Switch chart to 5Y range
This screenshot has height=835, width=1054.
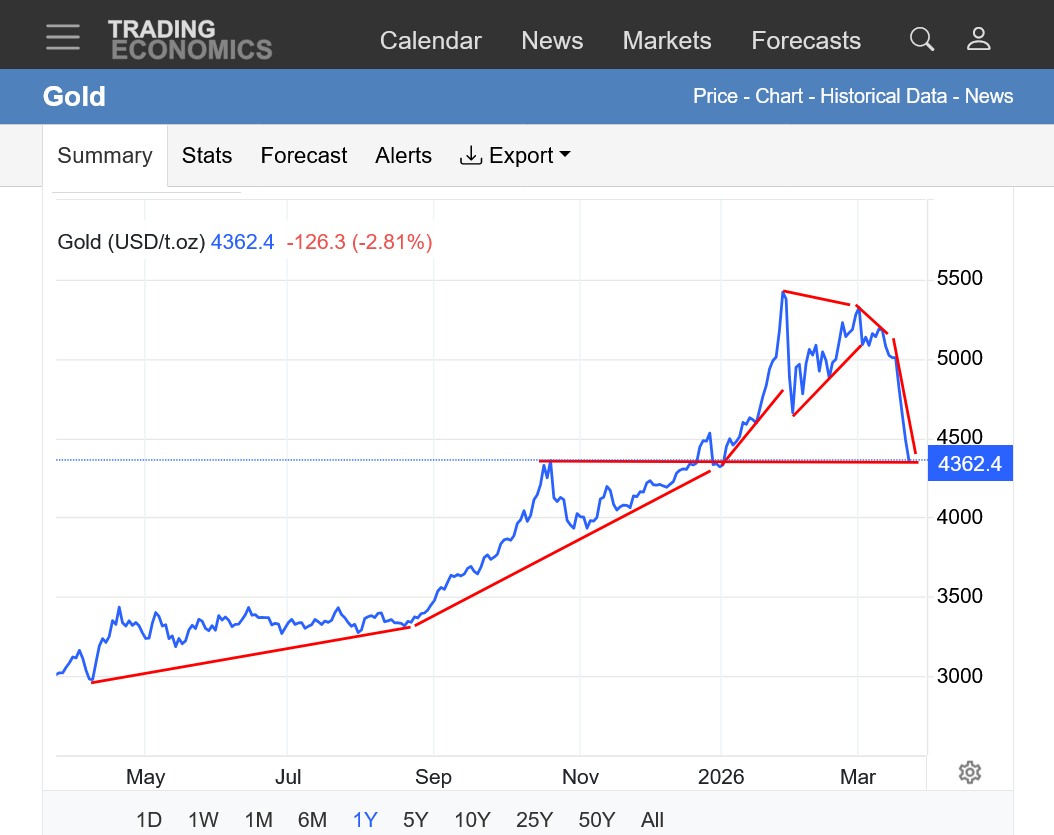415,820
